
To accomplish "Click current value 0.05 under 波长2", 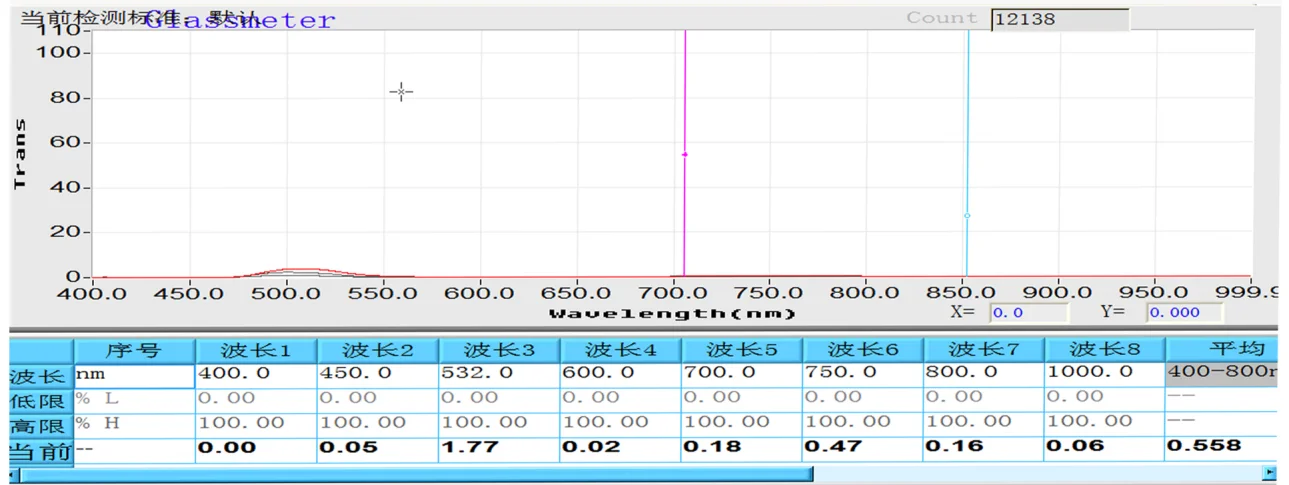I will pos(378,449).
